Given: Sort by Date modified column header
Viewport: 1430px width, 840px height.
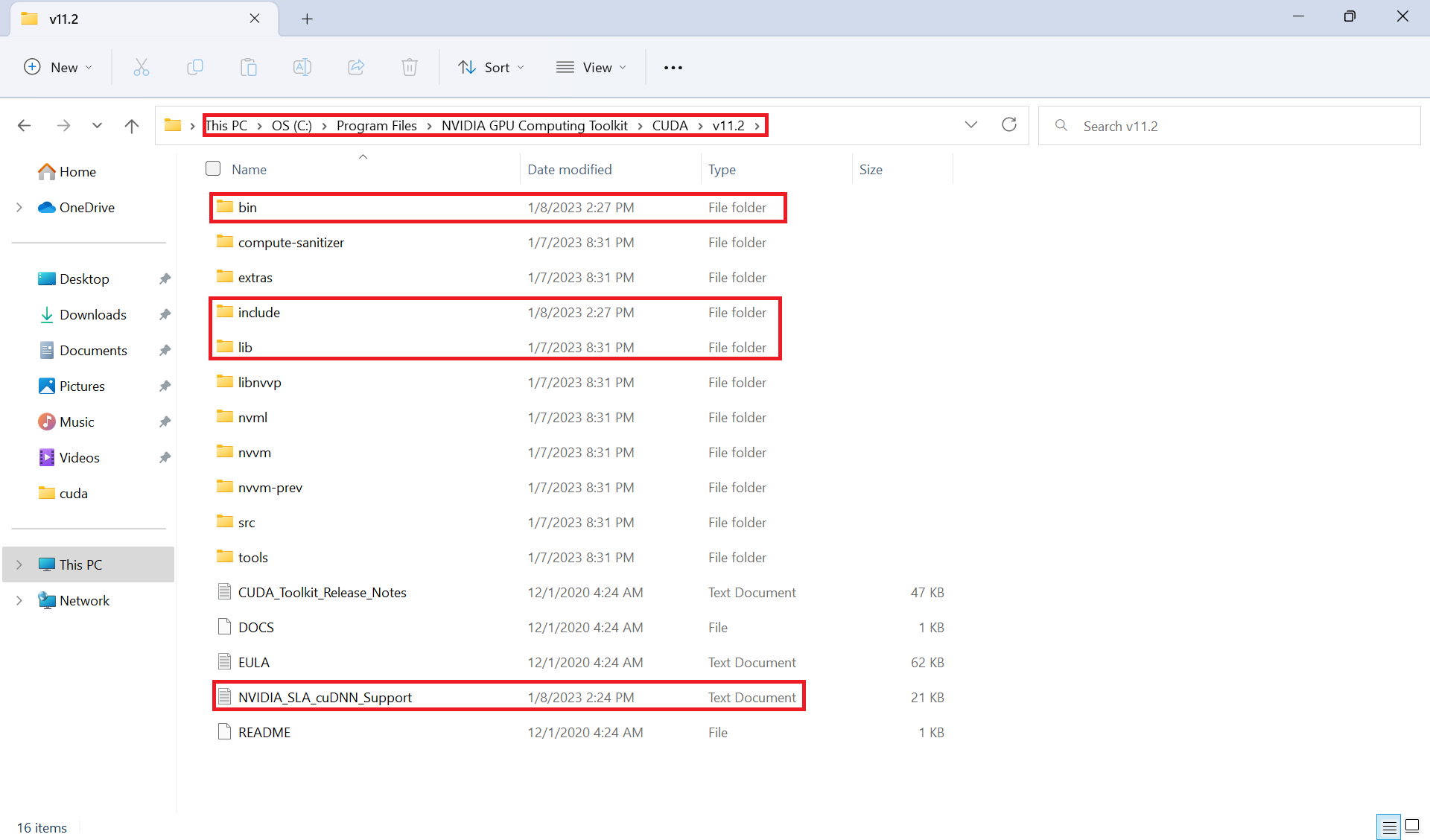Looking at the screenshot, I should (x=570, y=170).
